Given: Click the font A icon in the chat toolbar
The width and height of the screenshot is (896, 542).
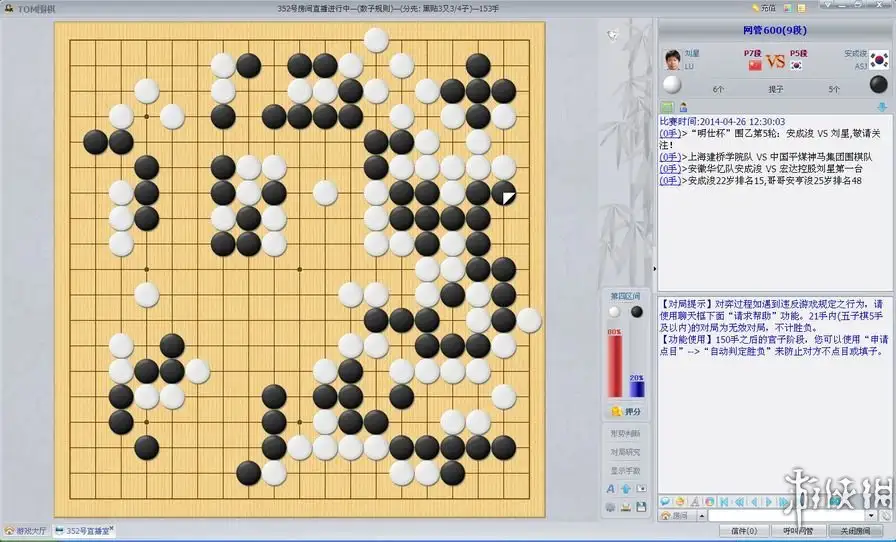Looking at the screenshot, I should [x=695, y=502].
